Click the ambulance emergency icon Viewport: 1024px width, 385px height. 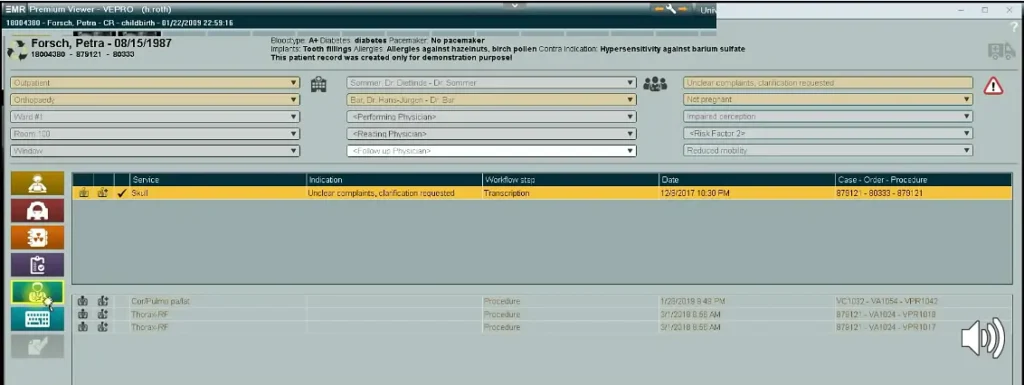pyautogui.click(x=1001, y=51)
